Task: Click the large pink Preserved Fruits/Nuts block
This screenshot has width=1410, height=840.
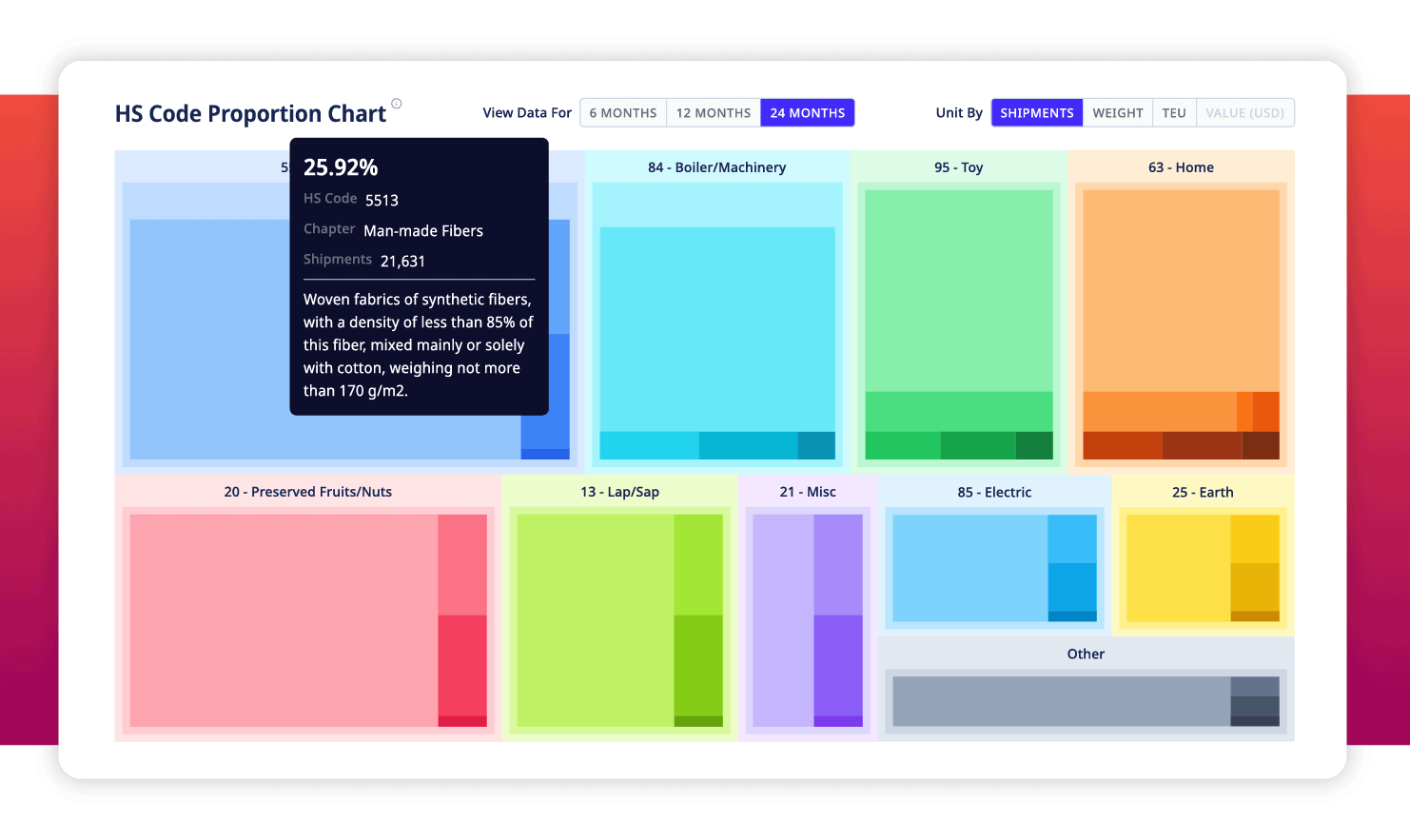Action: 284,620
